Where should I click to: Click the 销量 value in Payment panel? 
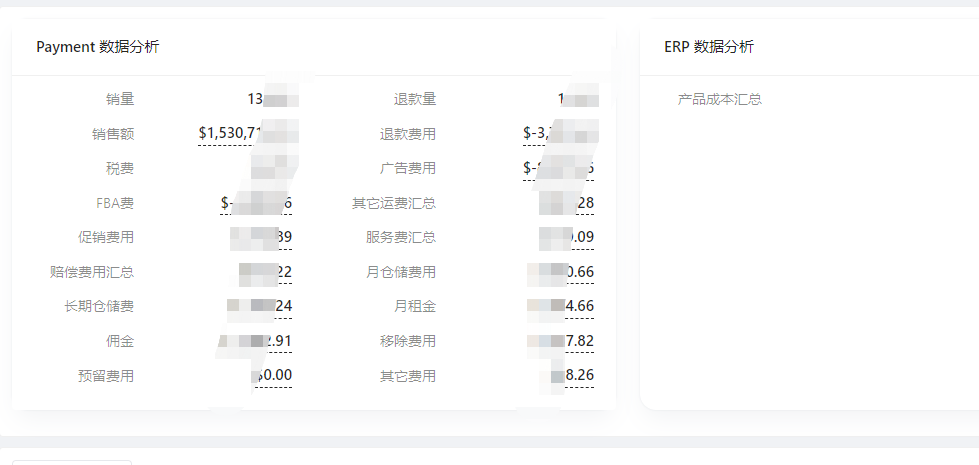coord(269,99)
